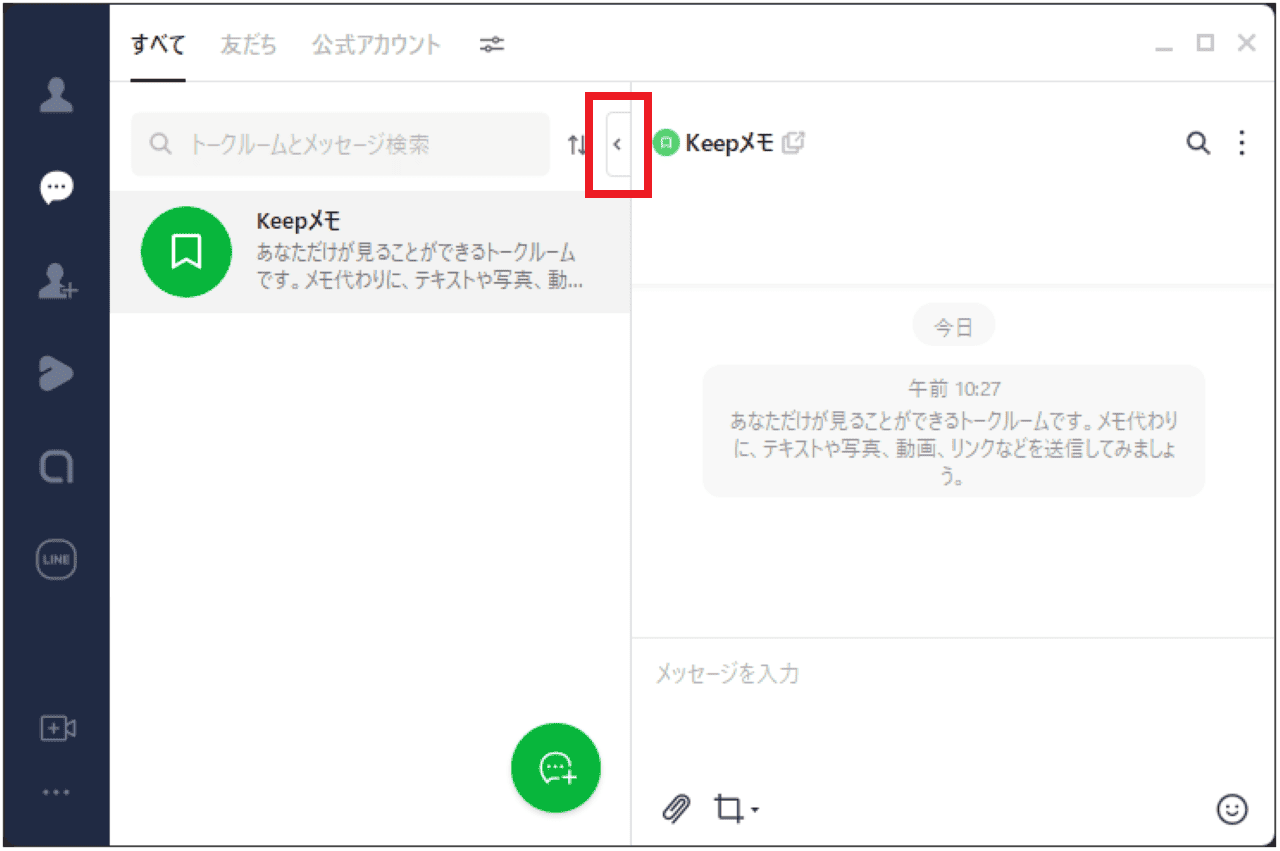Collapse the chat list panel chevron
The image size is (1280, 851).
[x=619, y=144]
